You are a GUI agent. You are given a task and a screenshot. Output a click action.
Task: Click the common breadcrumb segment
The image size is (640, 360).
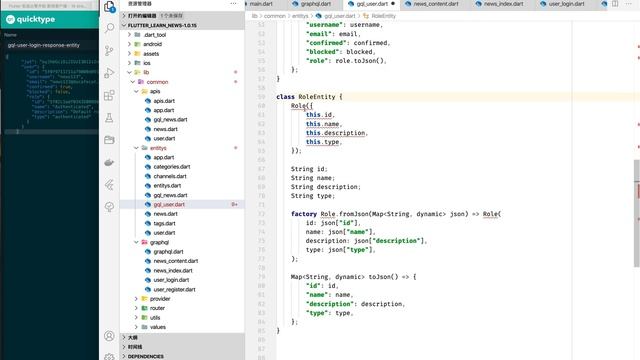coord(275,16)
